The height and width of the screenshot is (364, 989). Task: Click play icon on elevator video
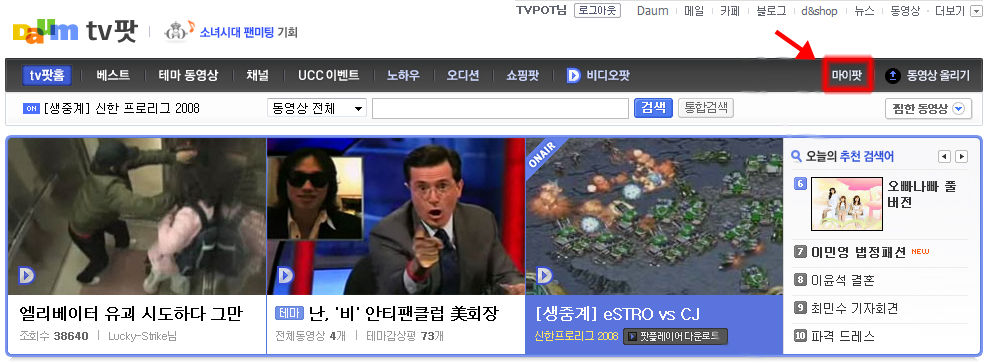pyautogui.click(x=26, y=276)
